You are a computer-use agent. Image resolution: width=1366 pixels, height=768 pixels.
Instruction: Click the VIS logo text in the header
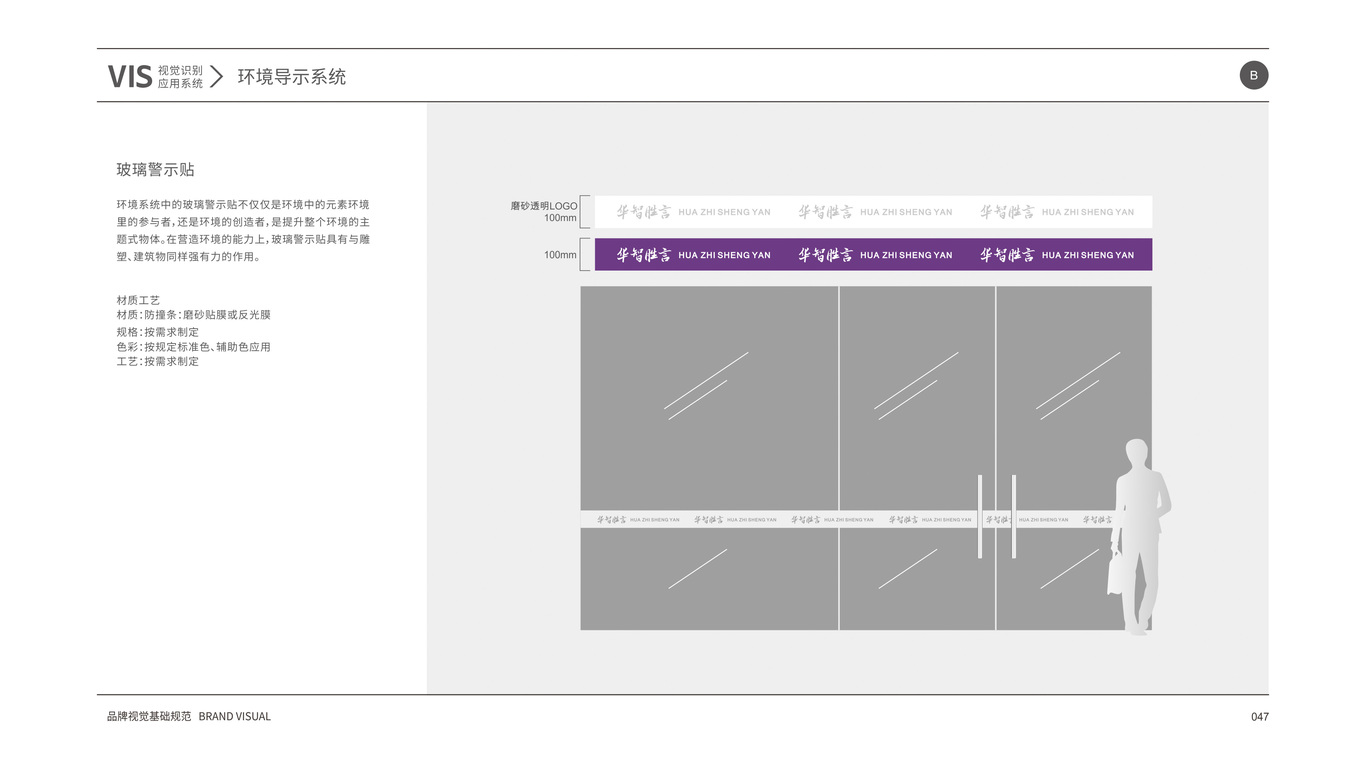pyautogui.click(x=130, y=76)
